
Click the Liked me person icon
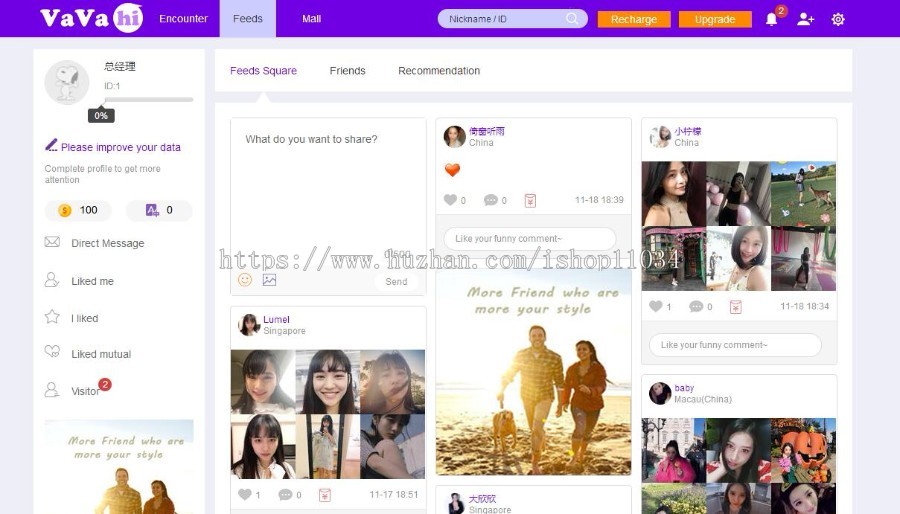click(x=52, y=280)
